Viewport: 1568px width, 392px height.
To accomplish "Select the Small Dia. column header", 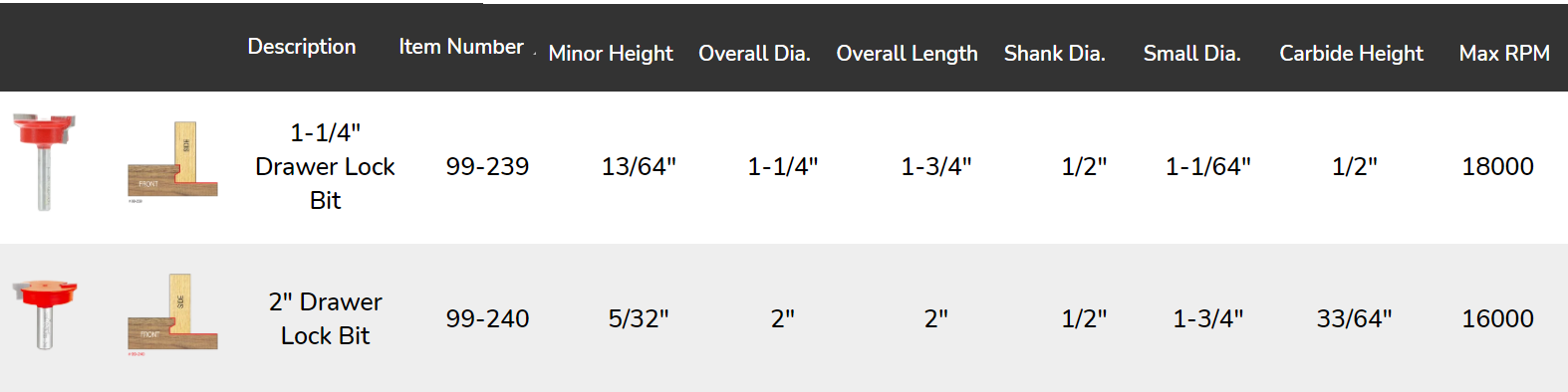I will coord(1191,54).
